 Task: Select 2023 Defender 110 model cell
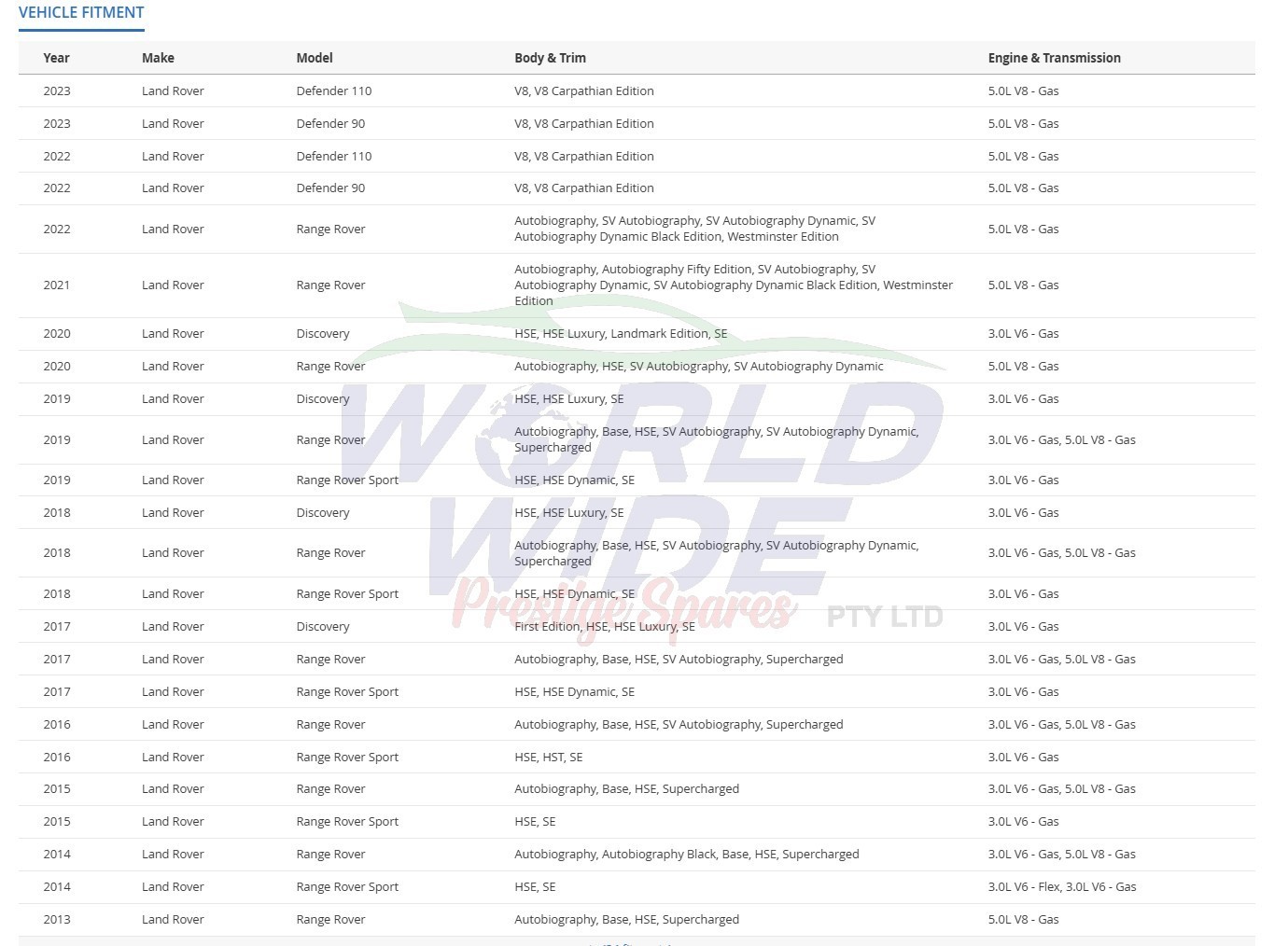click(334, 91)
